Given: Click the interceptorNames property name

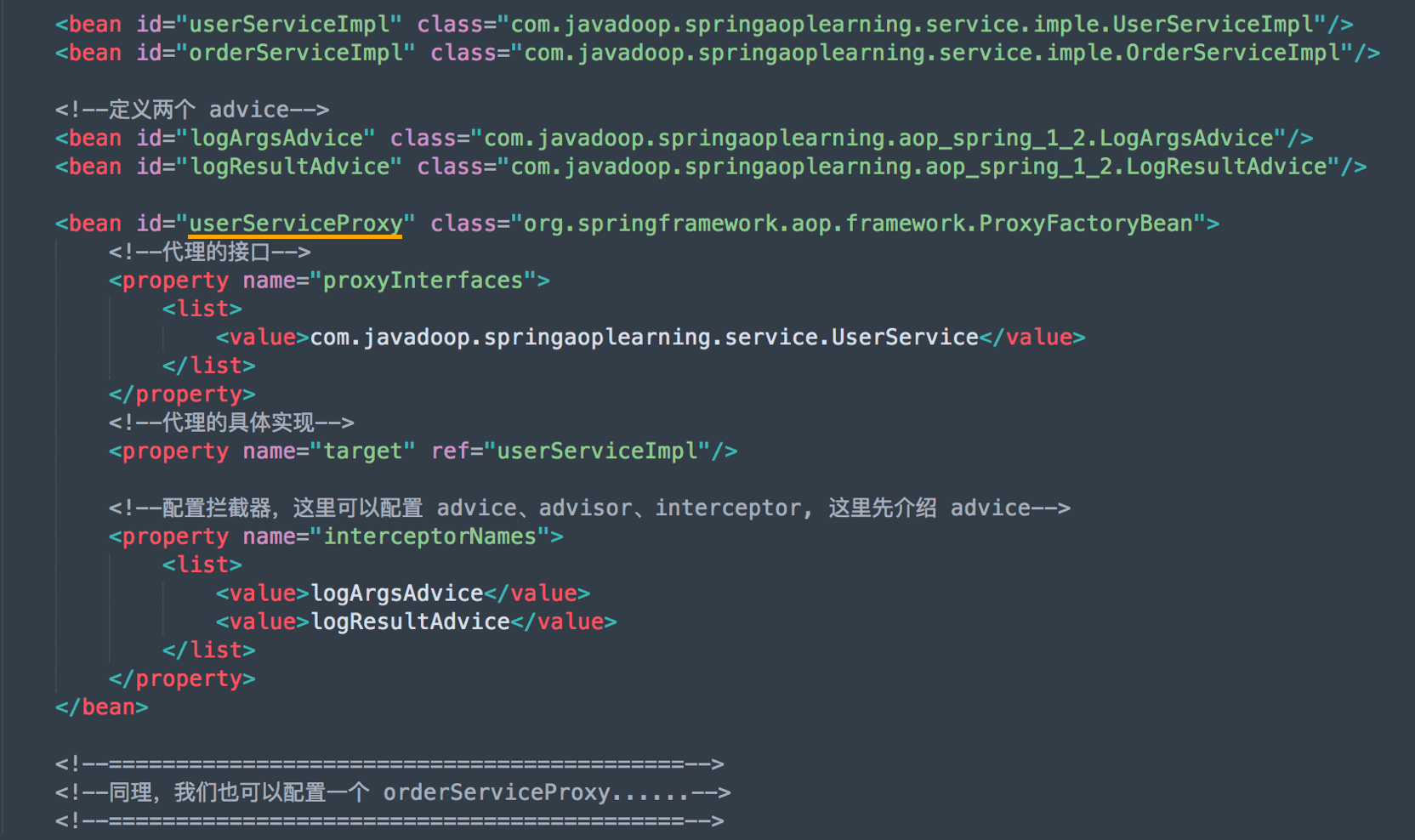Looking at the screenshot, I should click(x=429, y=536).
